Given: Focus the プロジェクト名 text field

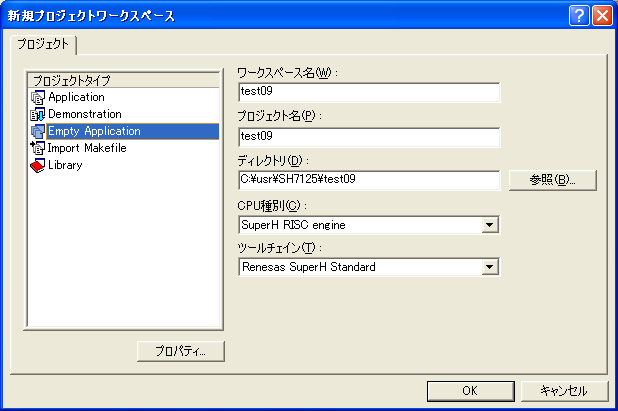Looking at the screenshot, I should 368,136.
